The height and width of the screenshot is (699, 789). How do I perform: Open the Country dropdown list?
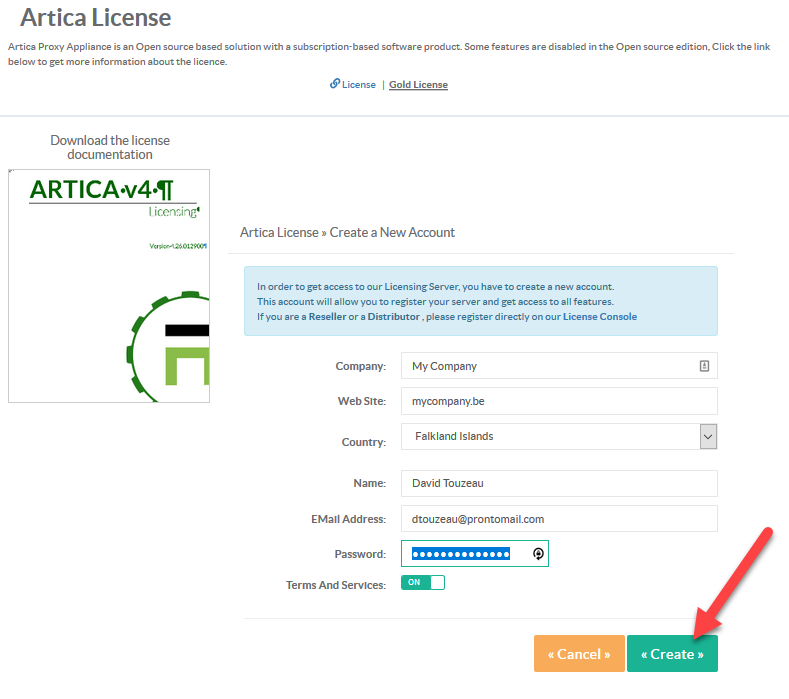pos(559,436)
